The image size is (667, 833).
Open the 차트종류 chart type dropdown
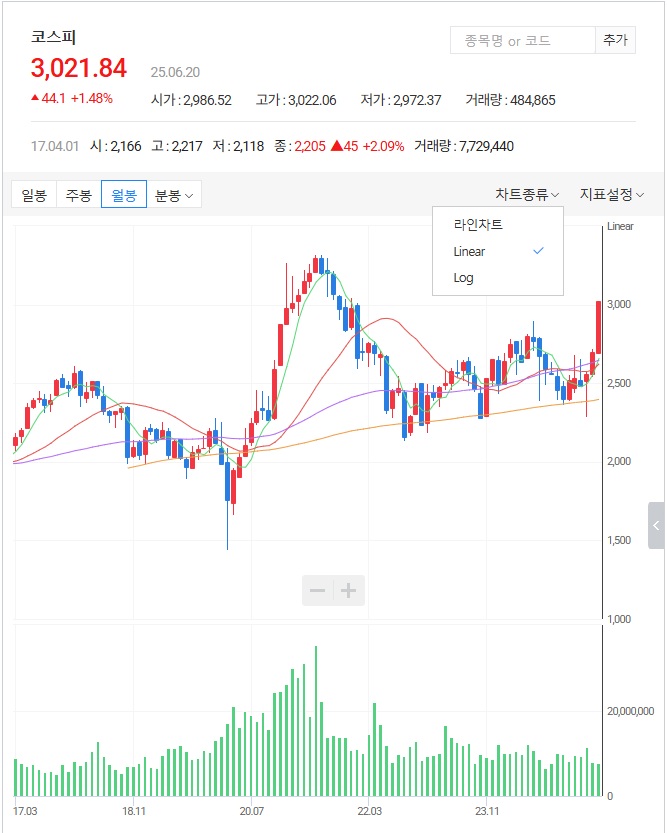click(527, 194)
